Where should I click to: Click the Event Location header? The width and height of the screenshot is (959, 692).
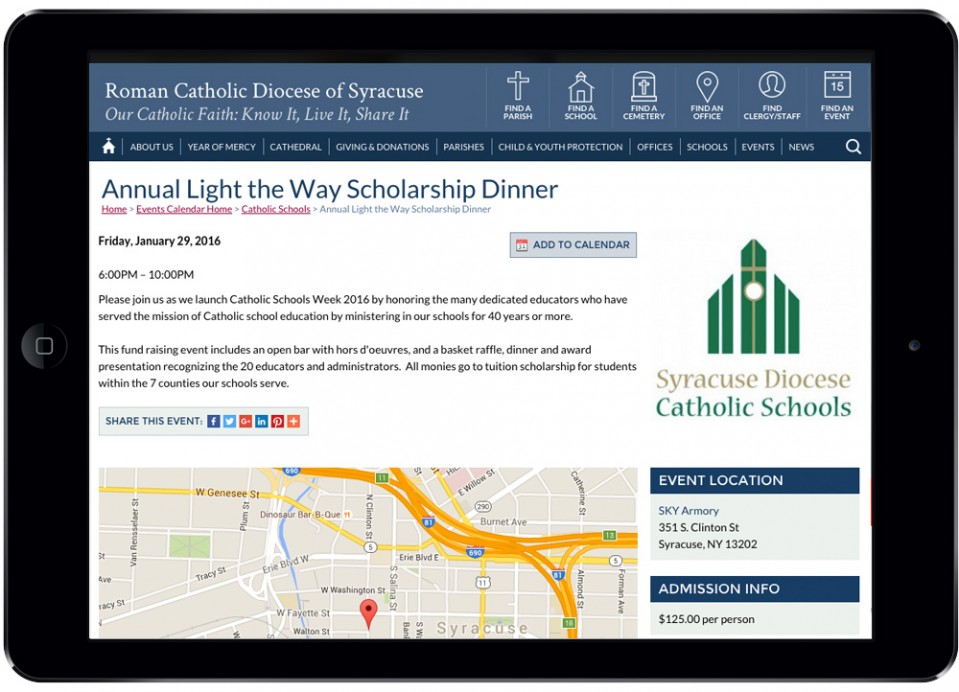point(755,480)
